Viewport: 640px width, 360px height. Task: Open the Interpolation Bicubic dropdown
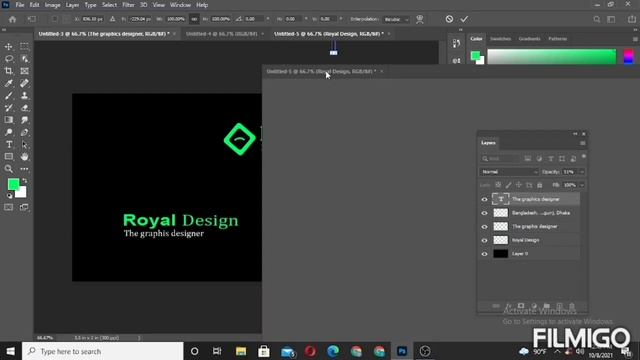pyautogui.click(x=396, y=19)
